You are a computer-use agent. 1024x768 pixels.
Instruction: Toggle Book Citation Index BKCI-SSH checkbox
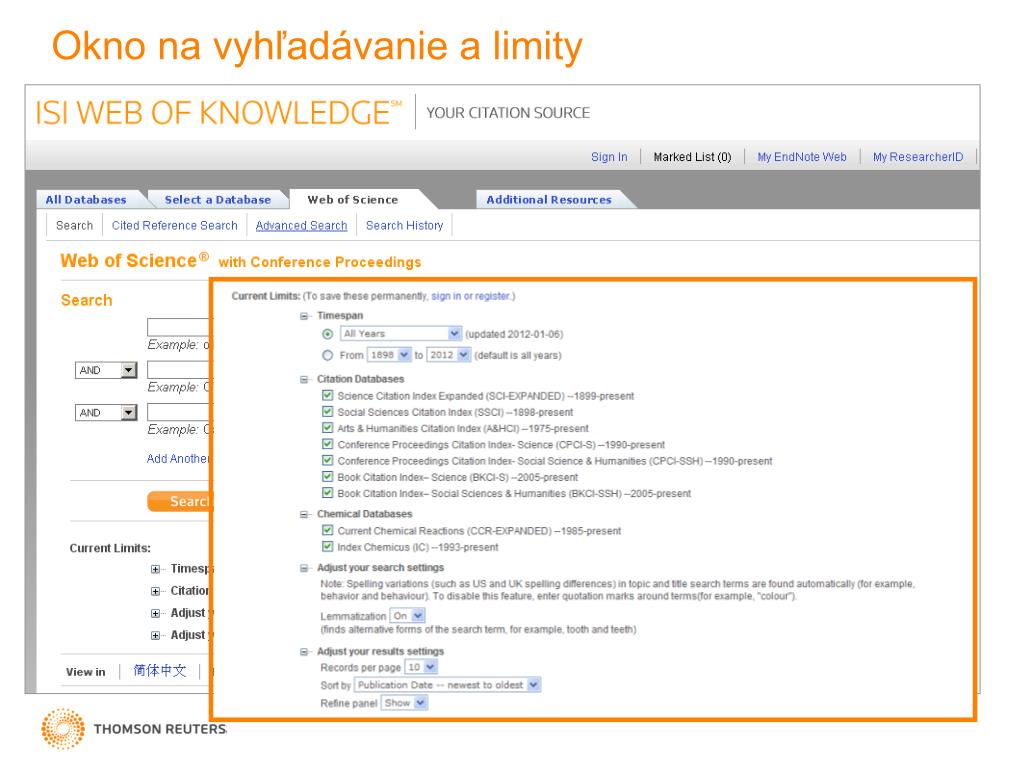[x=328, y=493]
